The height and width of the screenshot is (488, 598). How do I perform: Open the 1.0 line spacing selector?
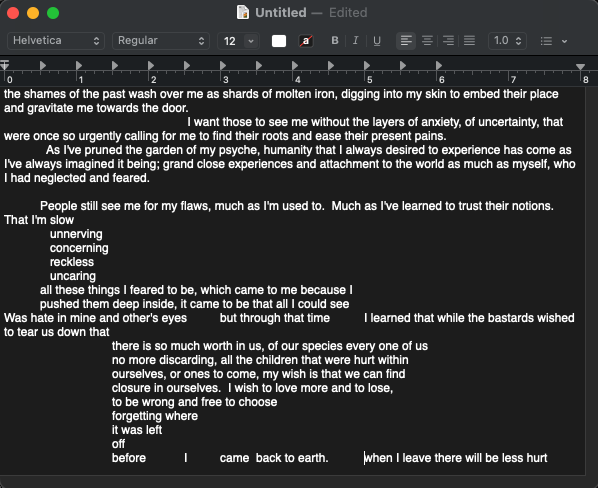point(507,41)
